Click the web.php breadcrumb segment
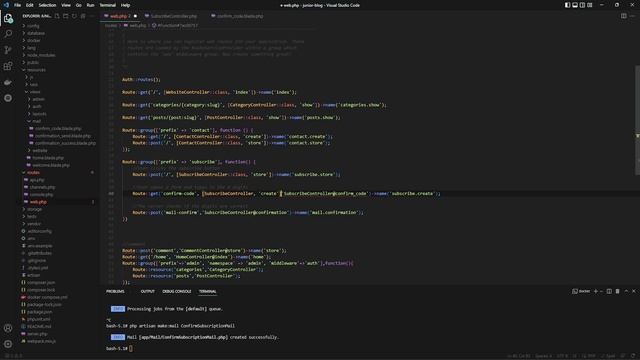The image size is (640, 360). (x=138, y=25)
